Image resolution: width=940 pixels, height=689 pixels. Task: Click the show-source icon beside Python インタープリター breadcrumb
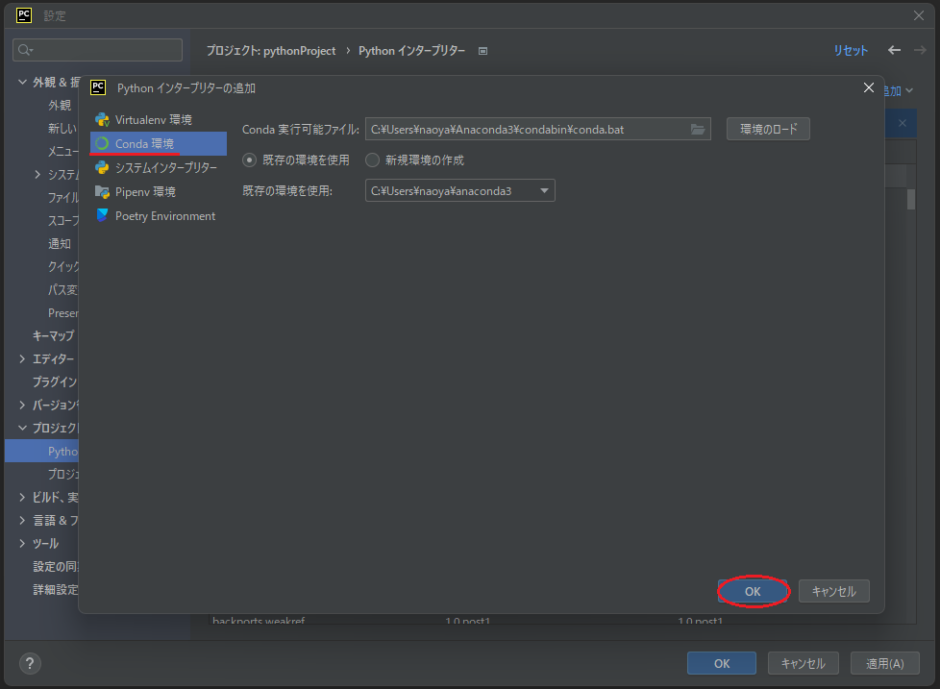click(x=483, y=50)
